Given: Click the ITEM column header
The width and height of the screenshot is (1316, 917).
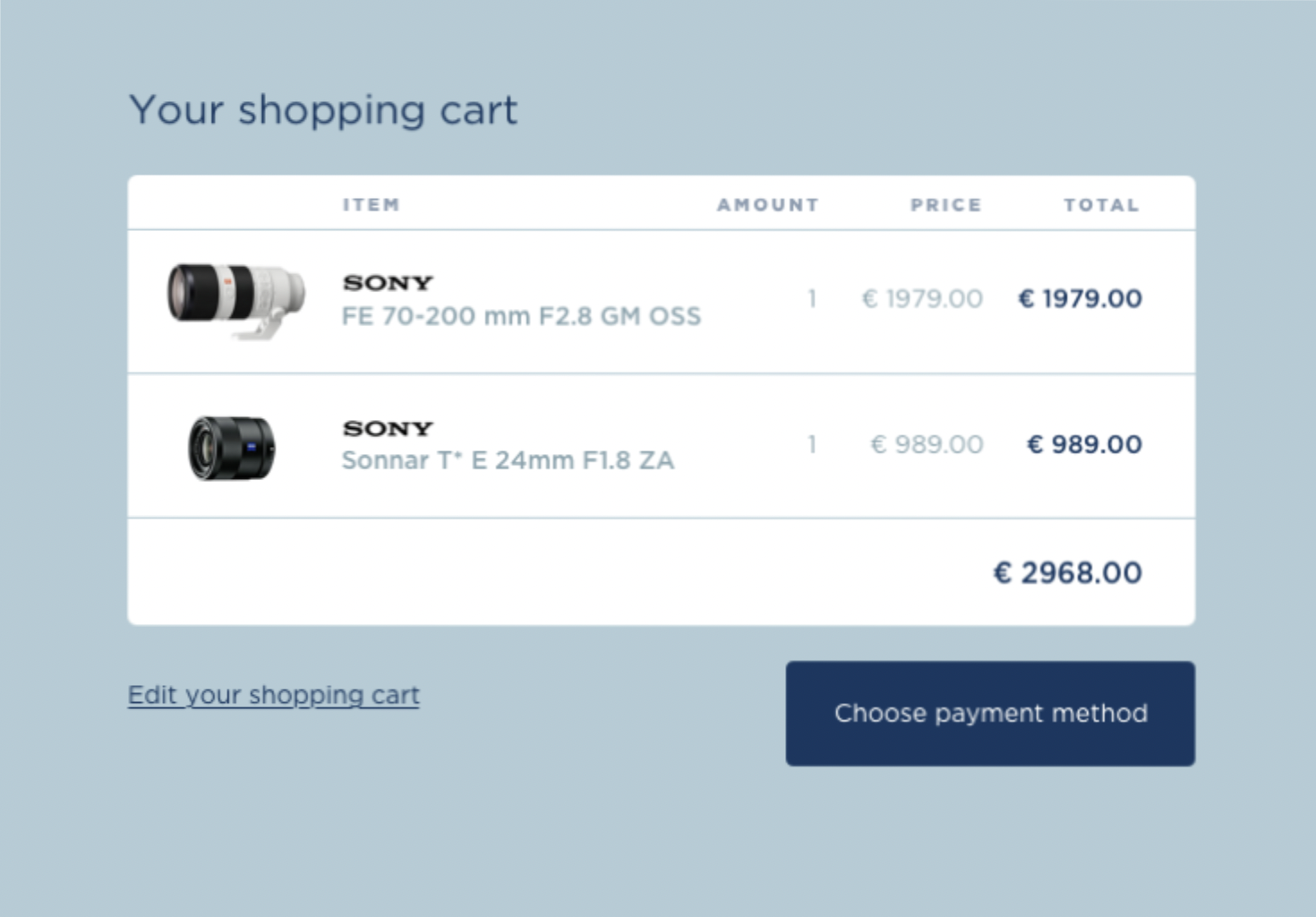Looking at the screenshot, I should tap(371, 205).
